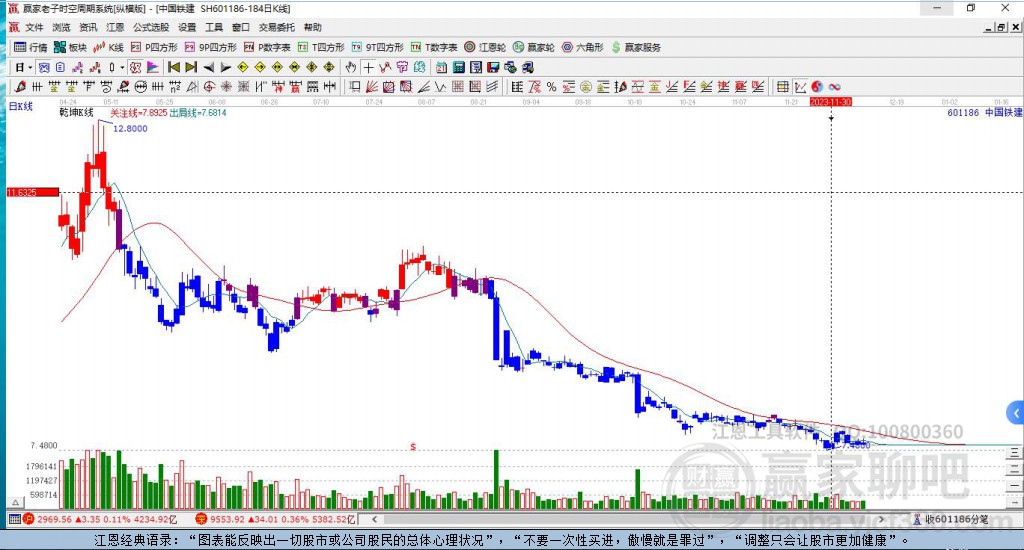Screen dimensions: 1024x550
Task: Open the calendar date icon
Action: (441, 67)
